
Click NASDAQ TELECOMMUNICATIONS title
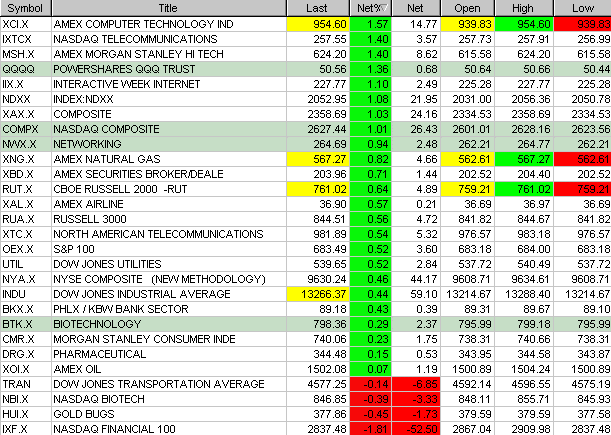135,39
